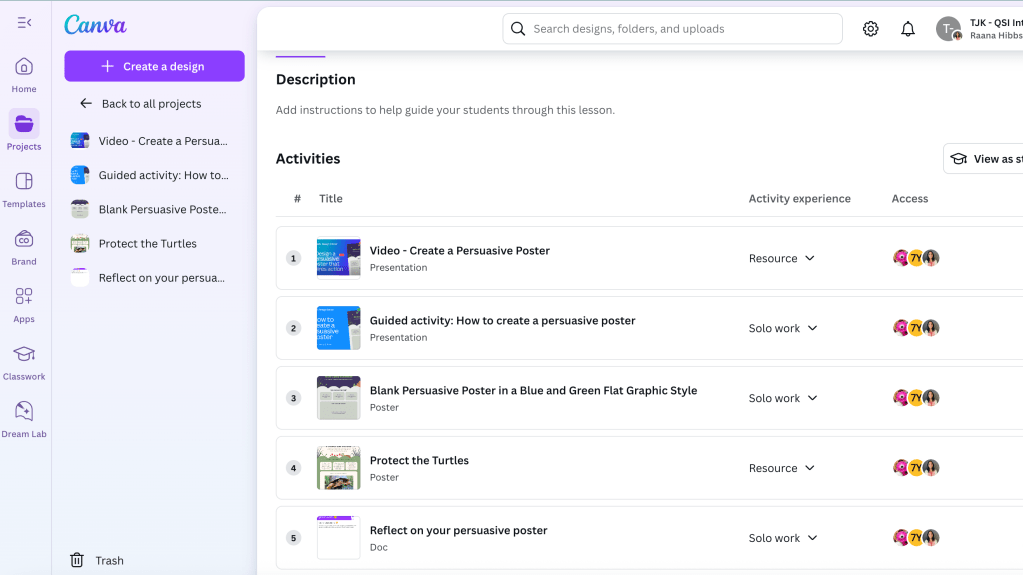Check notifications bell icon
Viewport: 1023px width, 575px height.
point(907,29)
